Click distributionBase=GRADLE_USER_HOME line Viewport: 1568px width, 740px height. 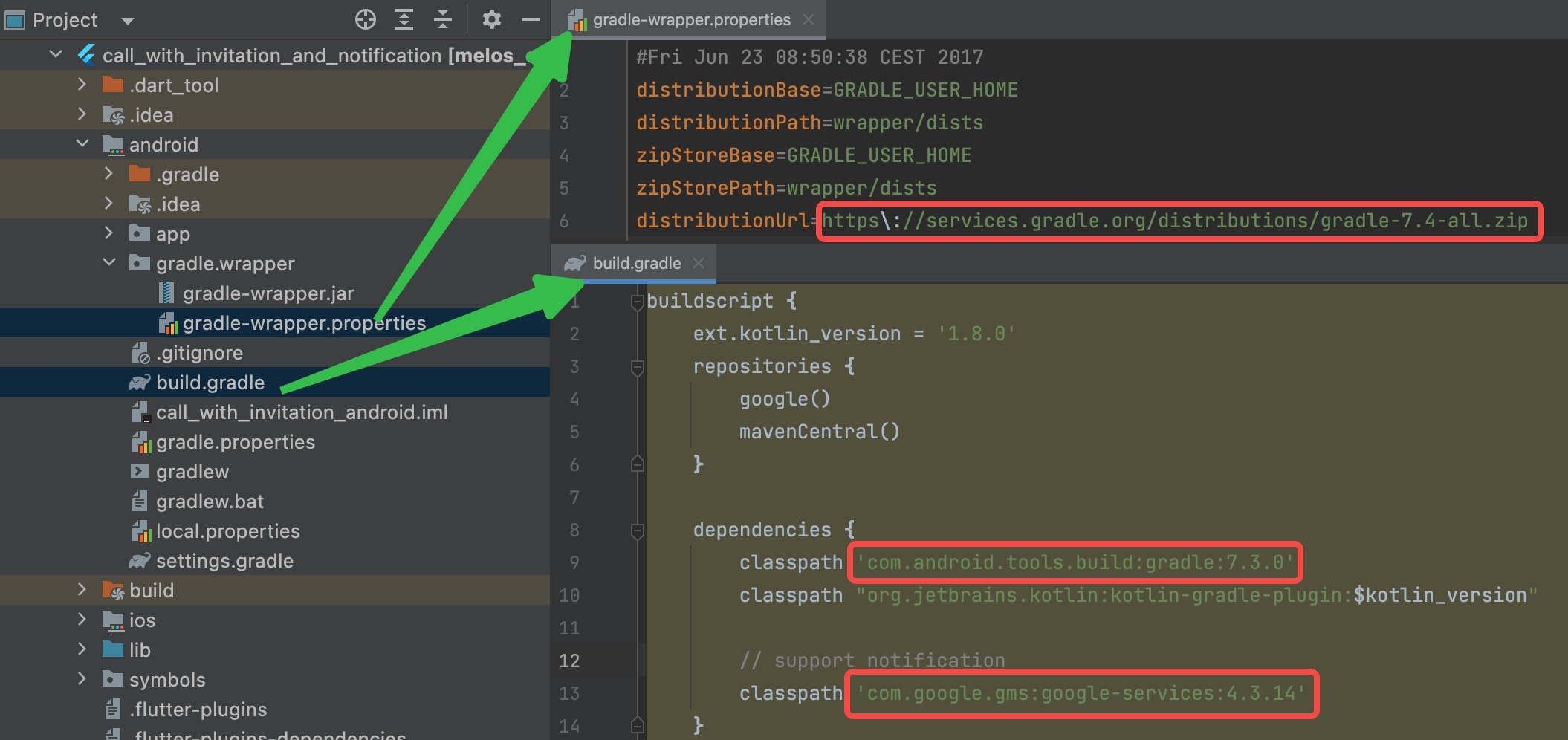click(x=826, y=90)
